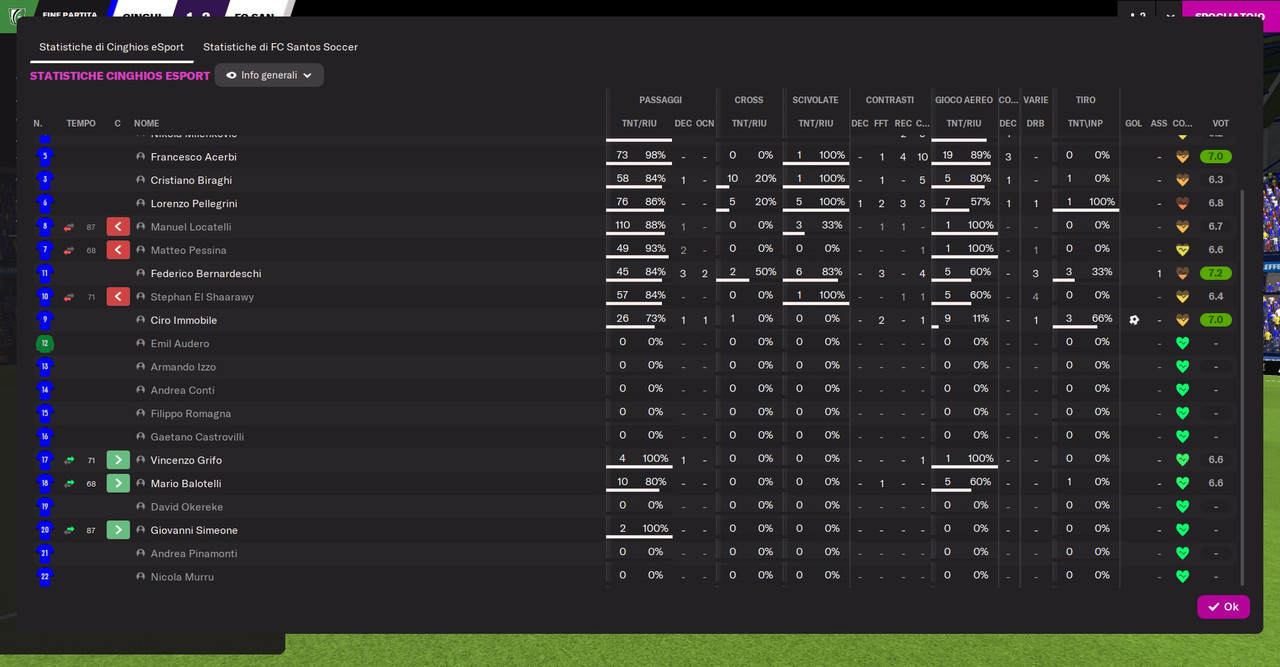The width and height of the screenshot is (1280, 667).
Task: Click Armando Izzo's row name
Action: [x=183, y=367]
